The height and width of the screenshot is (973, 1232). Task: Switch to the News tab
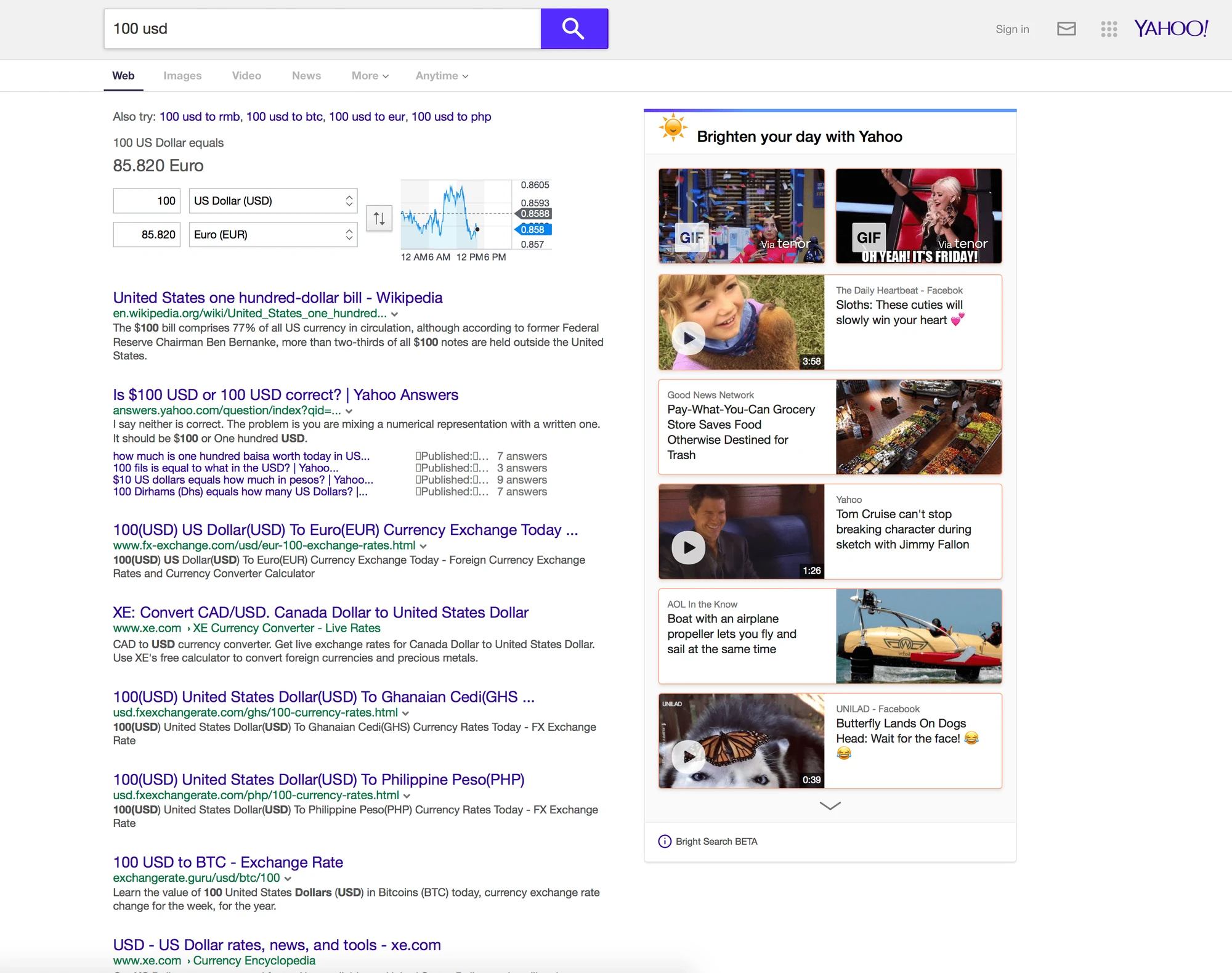pyautogui.click(x=306, y=76)
